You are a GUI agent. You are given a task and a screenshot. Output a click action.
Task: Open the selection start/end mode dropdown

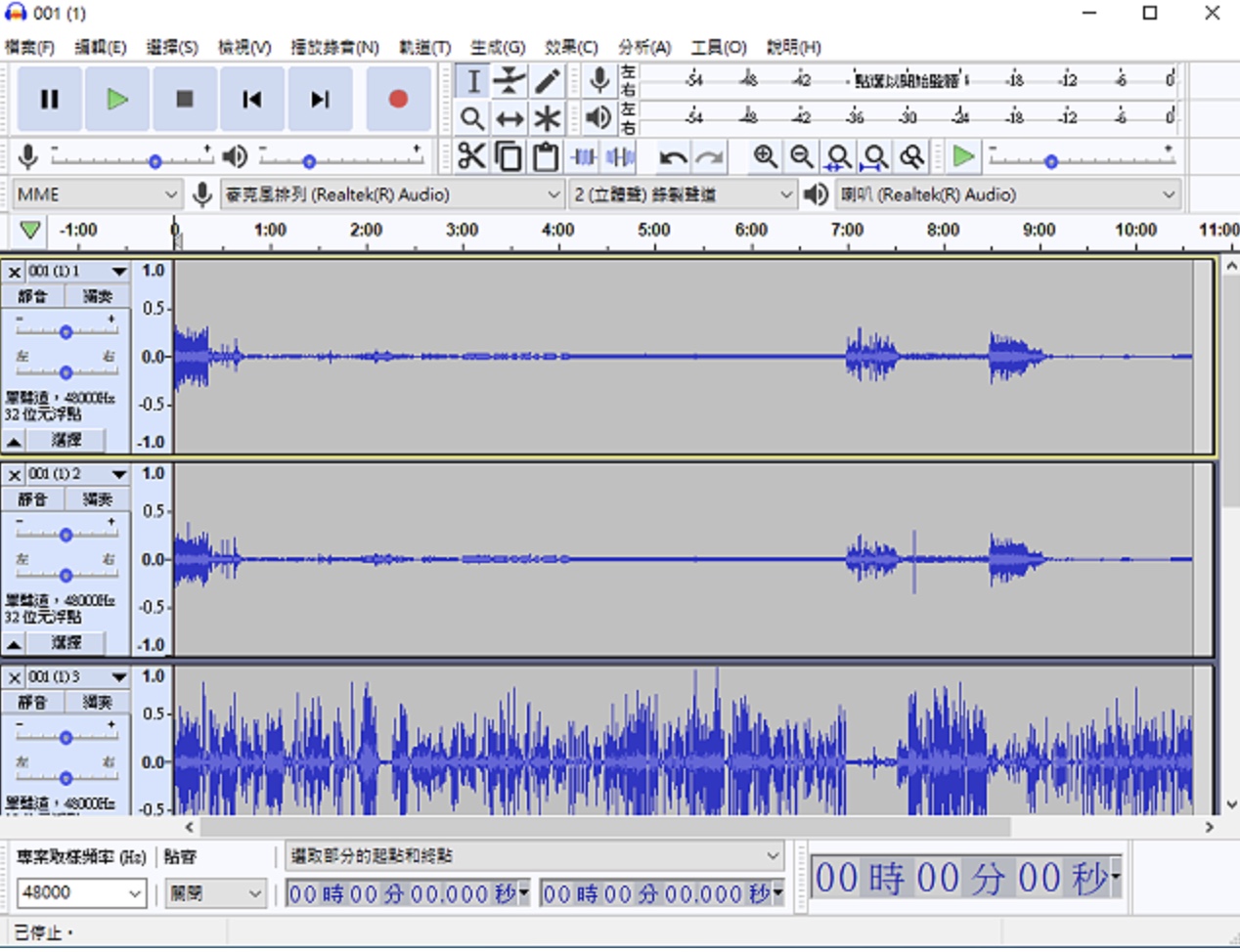tap(535, 856)
